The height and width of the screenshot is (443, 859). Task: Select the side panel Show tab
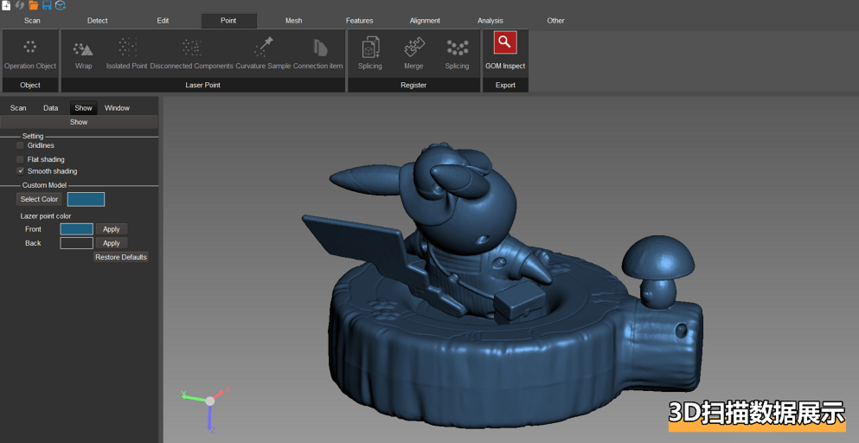pos(83,108)
